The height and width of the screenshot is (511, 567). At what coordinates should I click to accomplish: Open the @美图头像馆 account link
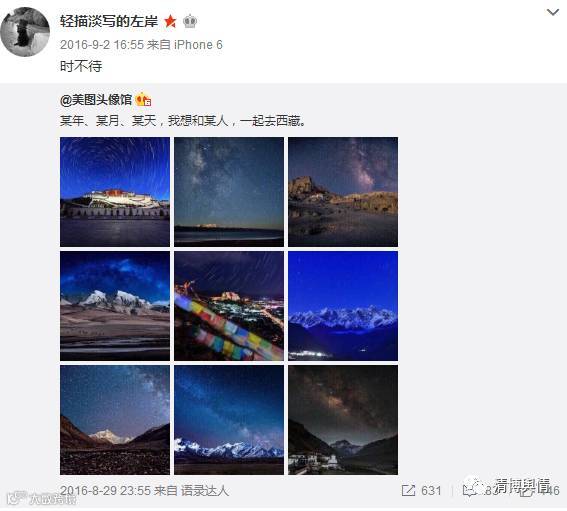click(x=96, y=99)
